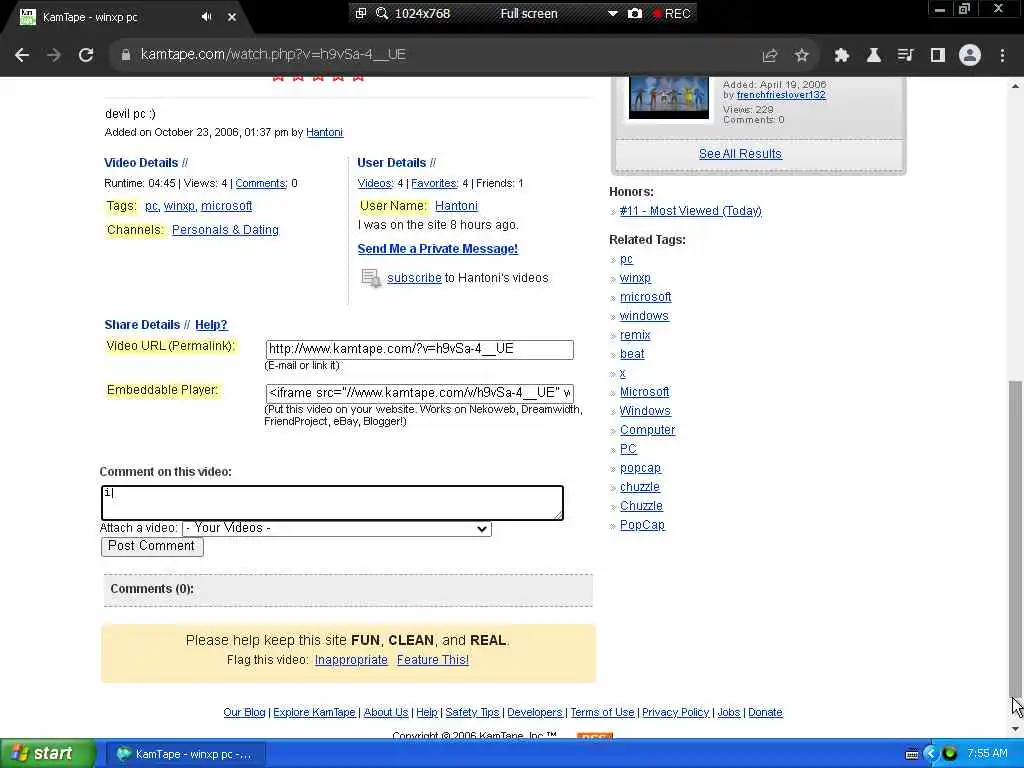Start recording with the REC button
The height and width of the screenshot is (768, 1024).
[x=672, y=13]
